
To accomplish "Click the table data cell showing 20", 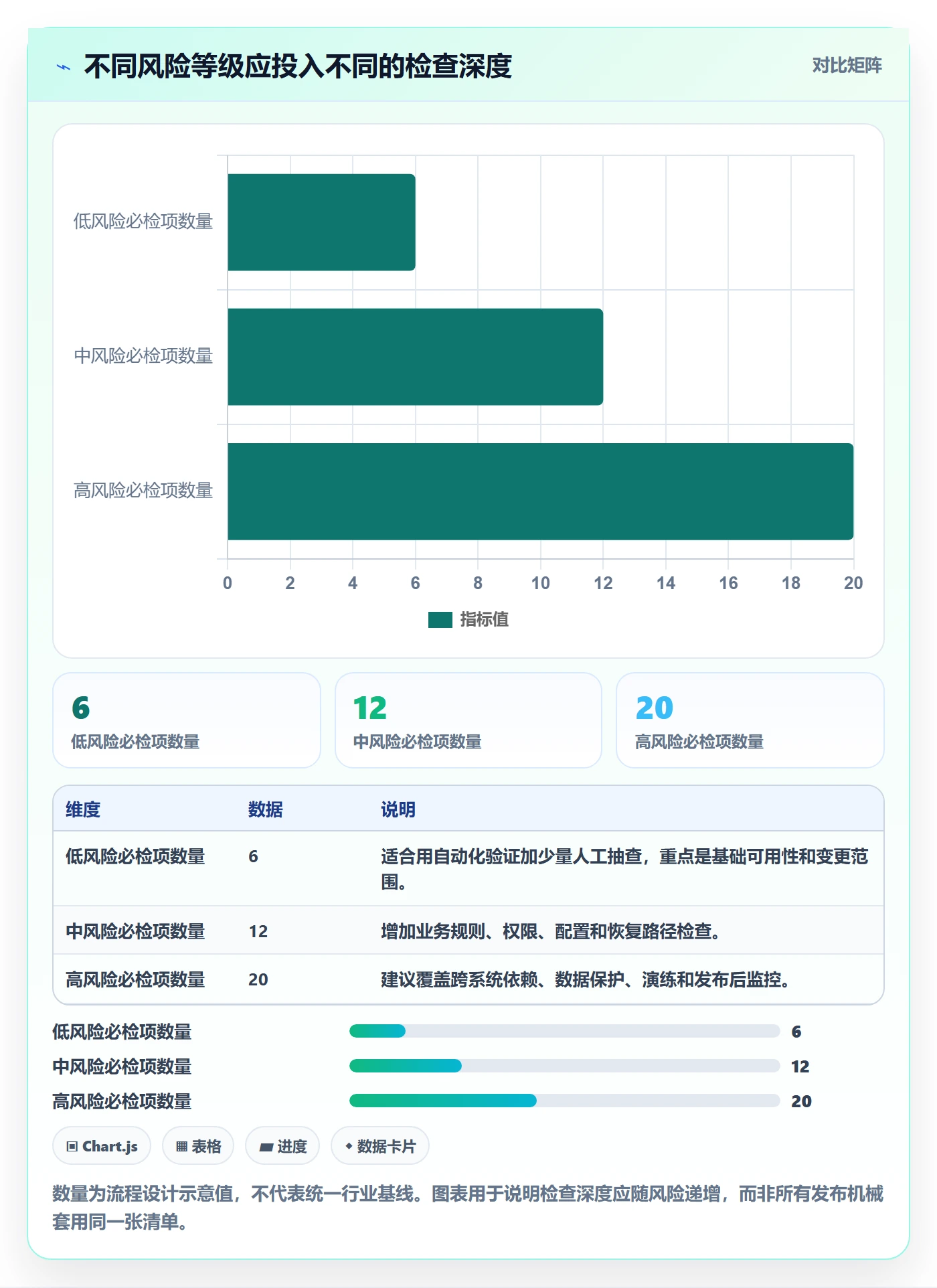I will pos(258,979).
